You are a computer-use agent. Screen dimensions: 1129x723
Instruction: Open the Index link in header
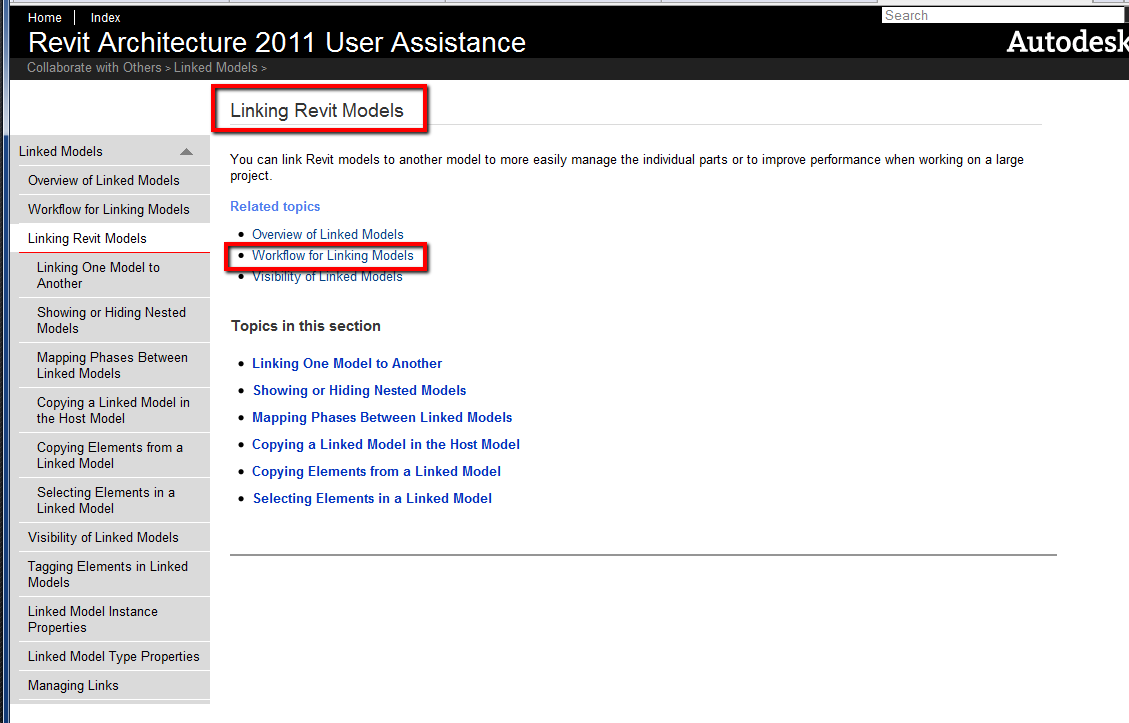[105, 17]
